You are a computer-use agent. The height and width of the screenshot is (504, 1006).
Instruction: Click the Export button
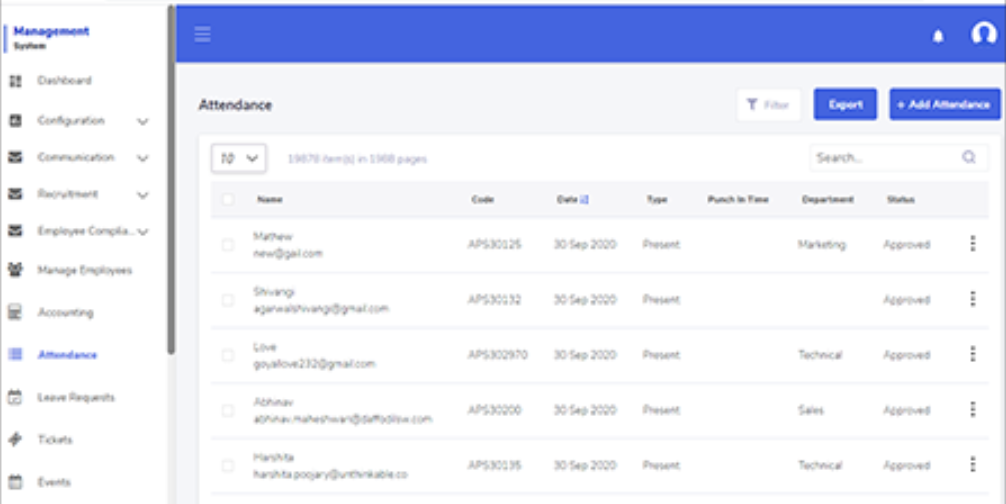tap(845, 105)
